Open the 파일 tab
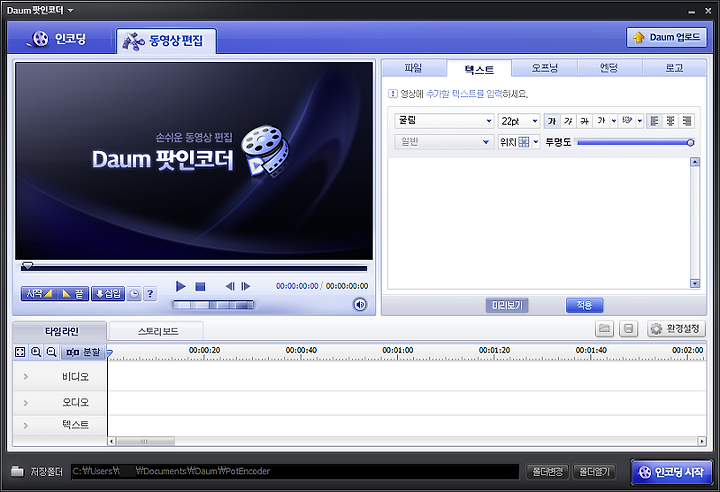This screenshot has width=720, height=492. click(413, 68)
